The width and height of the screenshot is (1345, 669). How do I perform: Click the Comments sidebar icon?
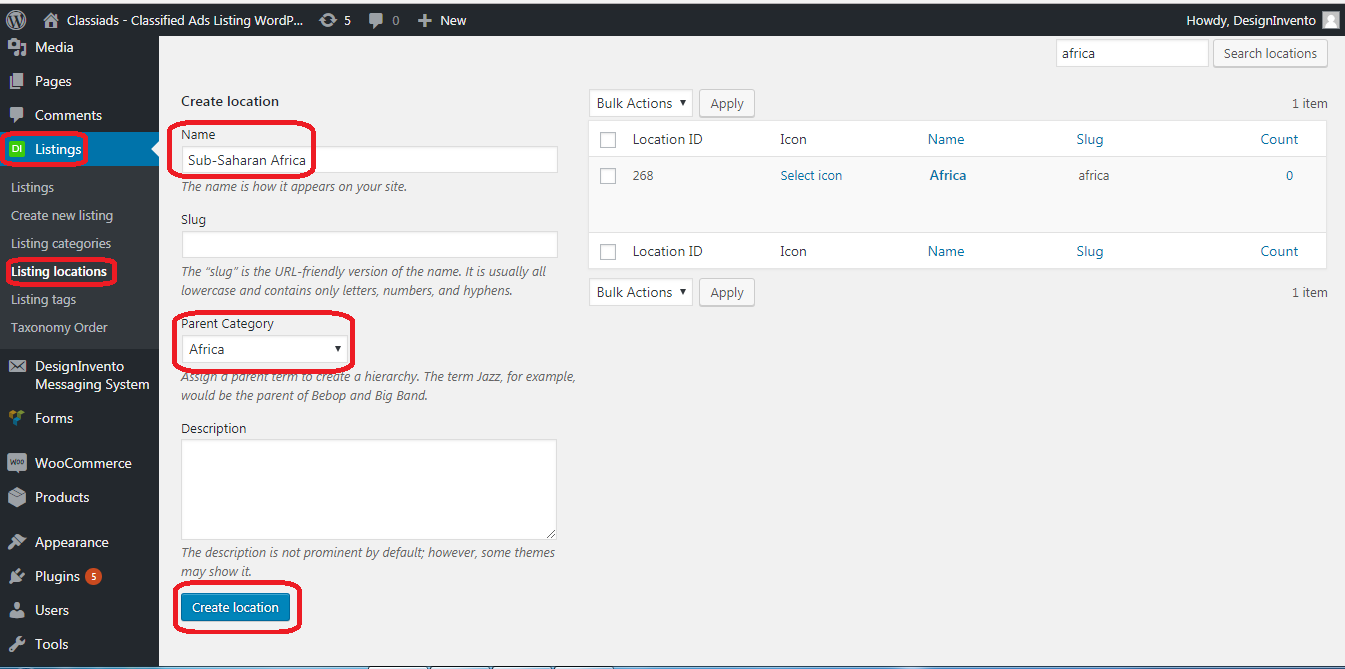(x=17, y=115)
